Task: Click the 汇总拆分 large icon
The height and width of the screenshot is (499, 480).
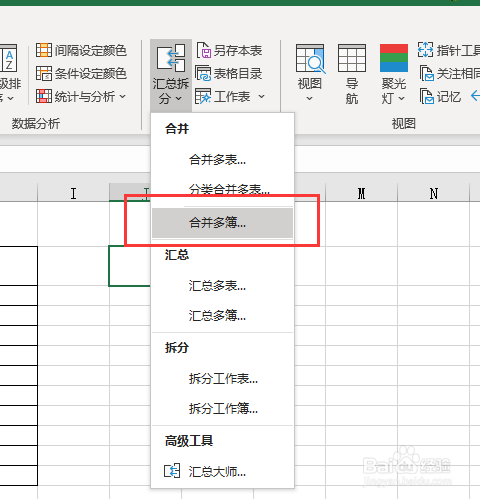Action: coord(171,58)
